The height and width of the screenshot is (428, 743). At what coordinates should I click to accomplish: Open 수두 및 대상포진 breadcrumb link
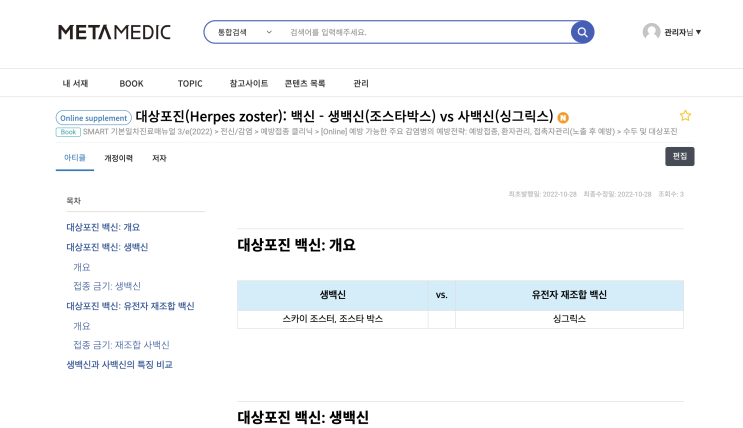[650, 131]
